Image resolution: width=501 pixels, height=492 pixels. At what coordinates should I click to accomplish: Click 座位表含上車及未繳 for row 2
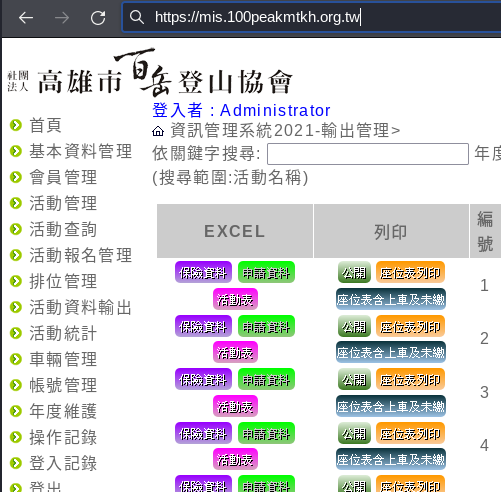click(x=391, y=352)
